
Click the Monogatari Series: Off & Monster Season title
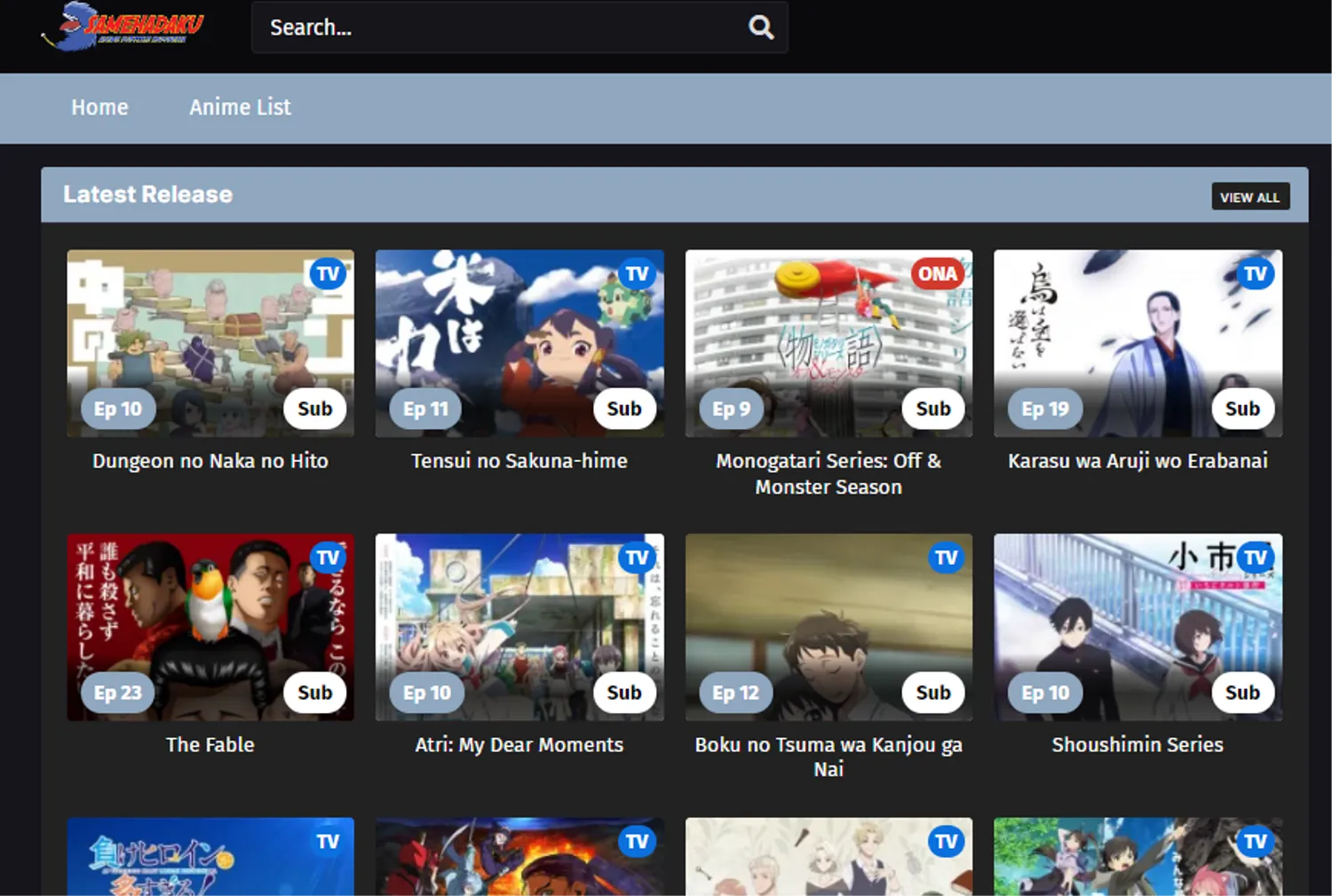pos(829,474)
